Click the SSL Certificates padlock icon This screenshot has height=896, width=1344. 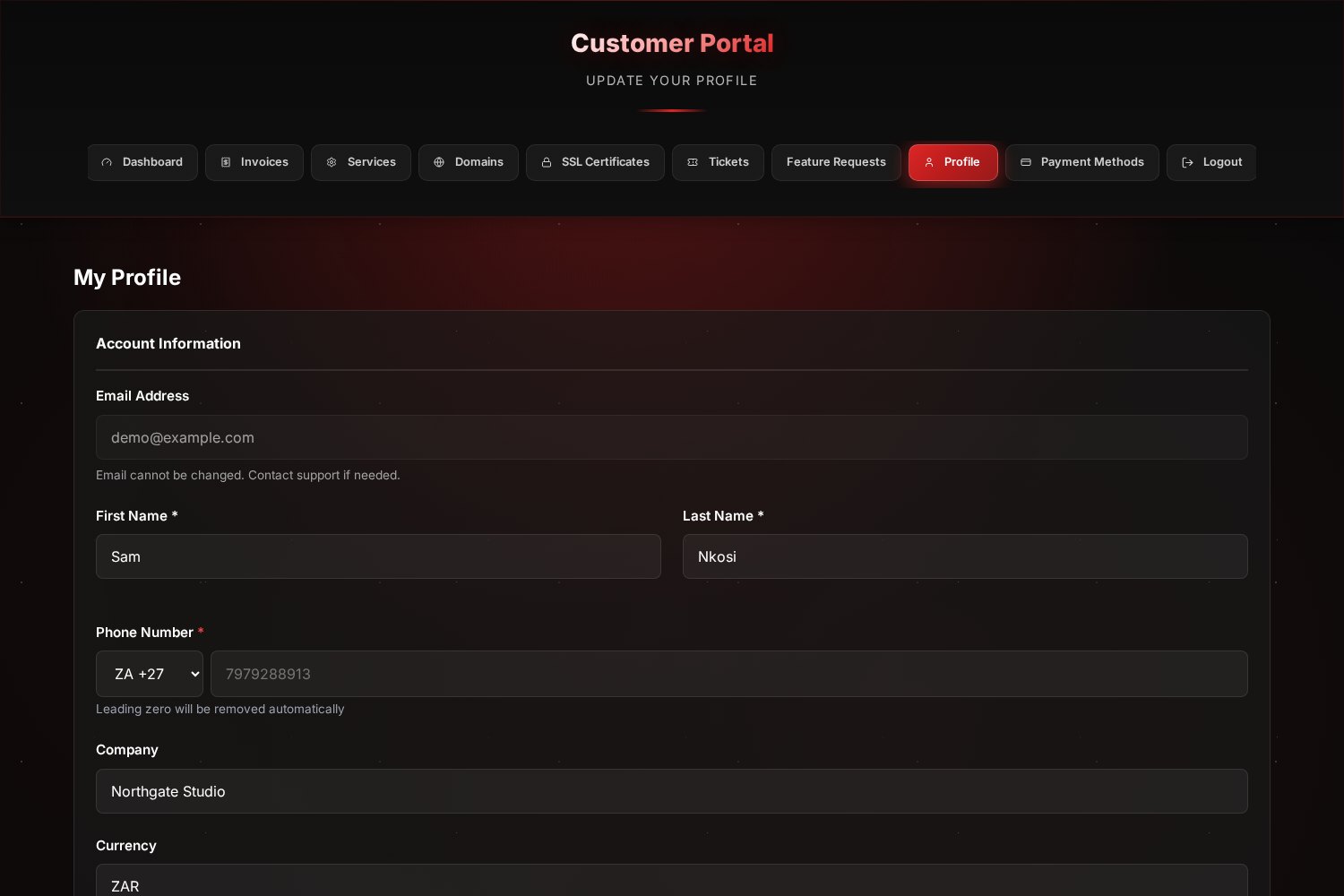point(547,162)
